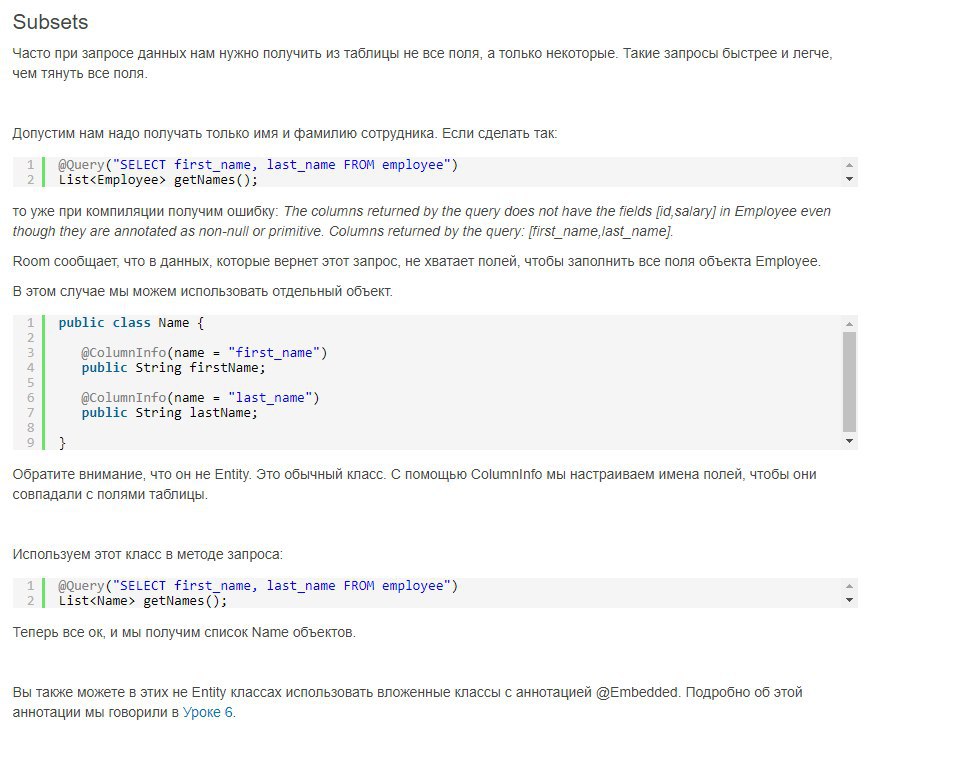Click scroll-down arrow of first getNames code block

(x=849, y=179)
